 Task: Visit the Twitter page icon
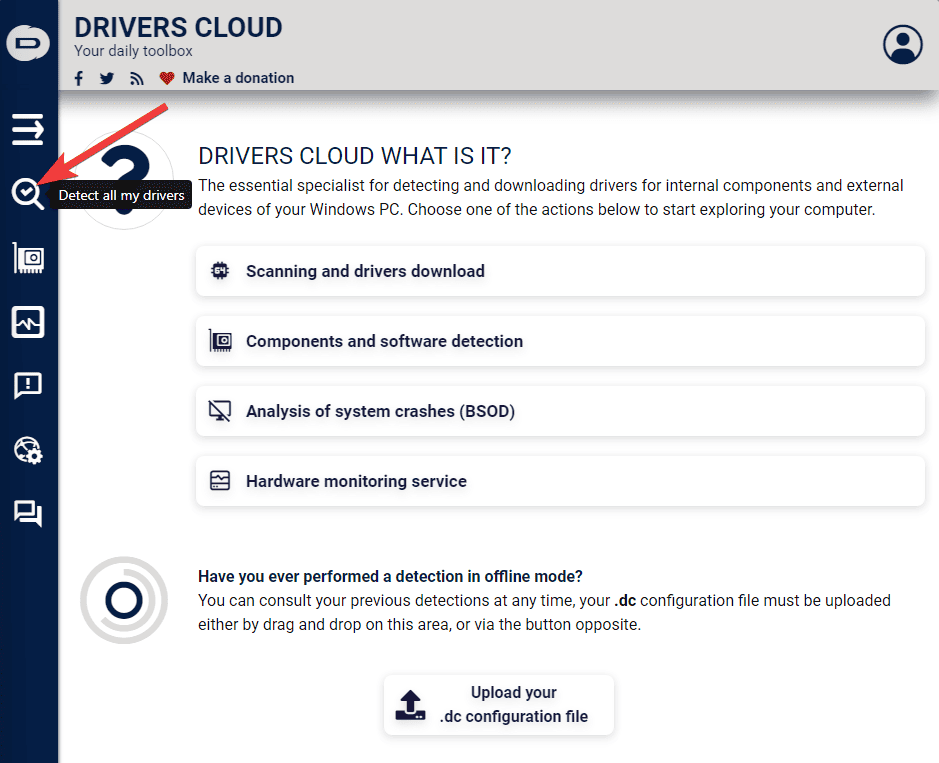[x=107, y=78]
